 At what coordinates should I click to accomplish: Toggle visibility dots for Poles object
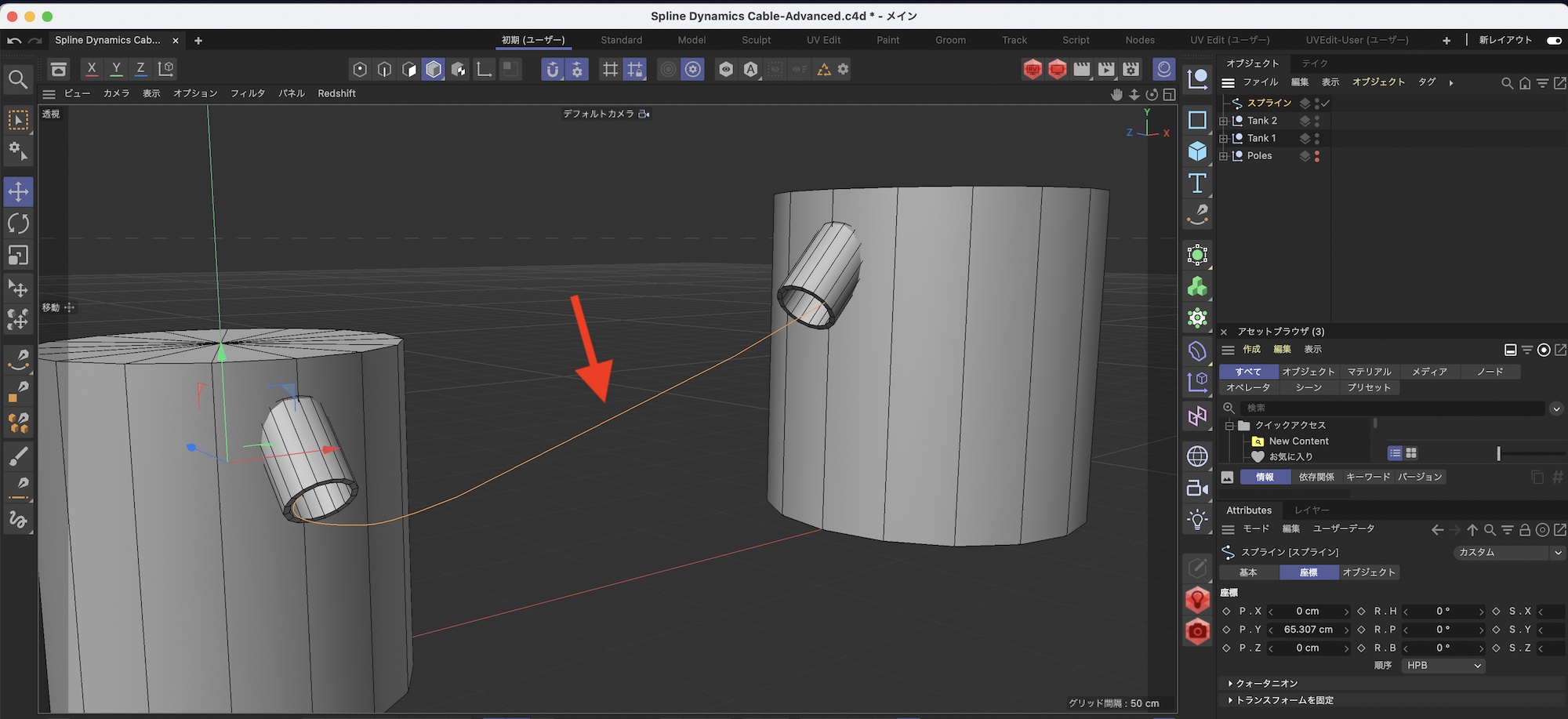[x=1317, y=156]
